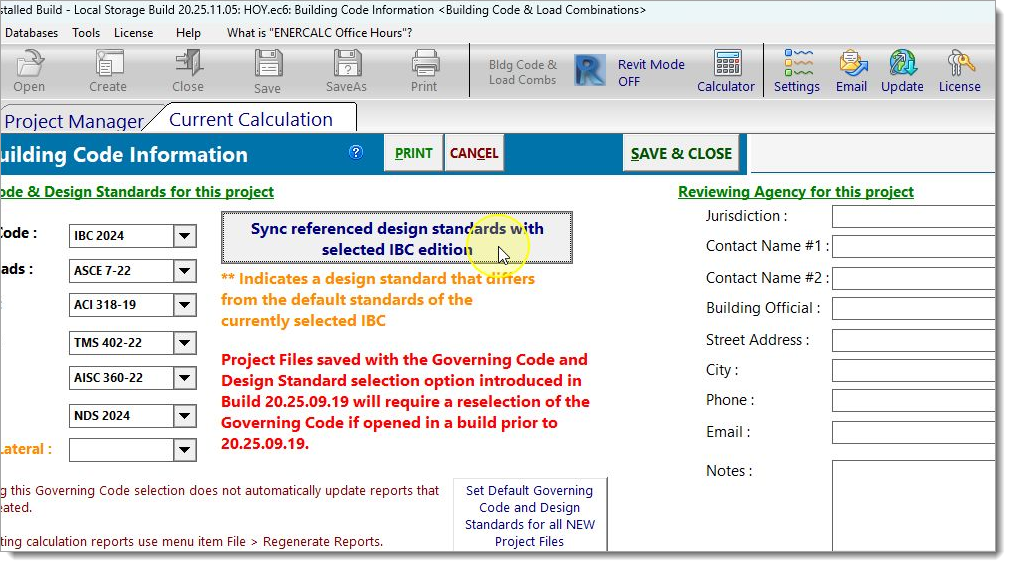Expand the ASCE 7-22 loads dropdown

click(184, 271)
